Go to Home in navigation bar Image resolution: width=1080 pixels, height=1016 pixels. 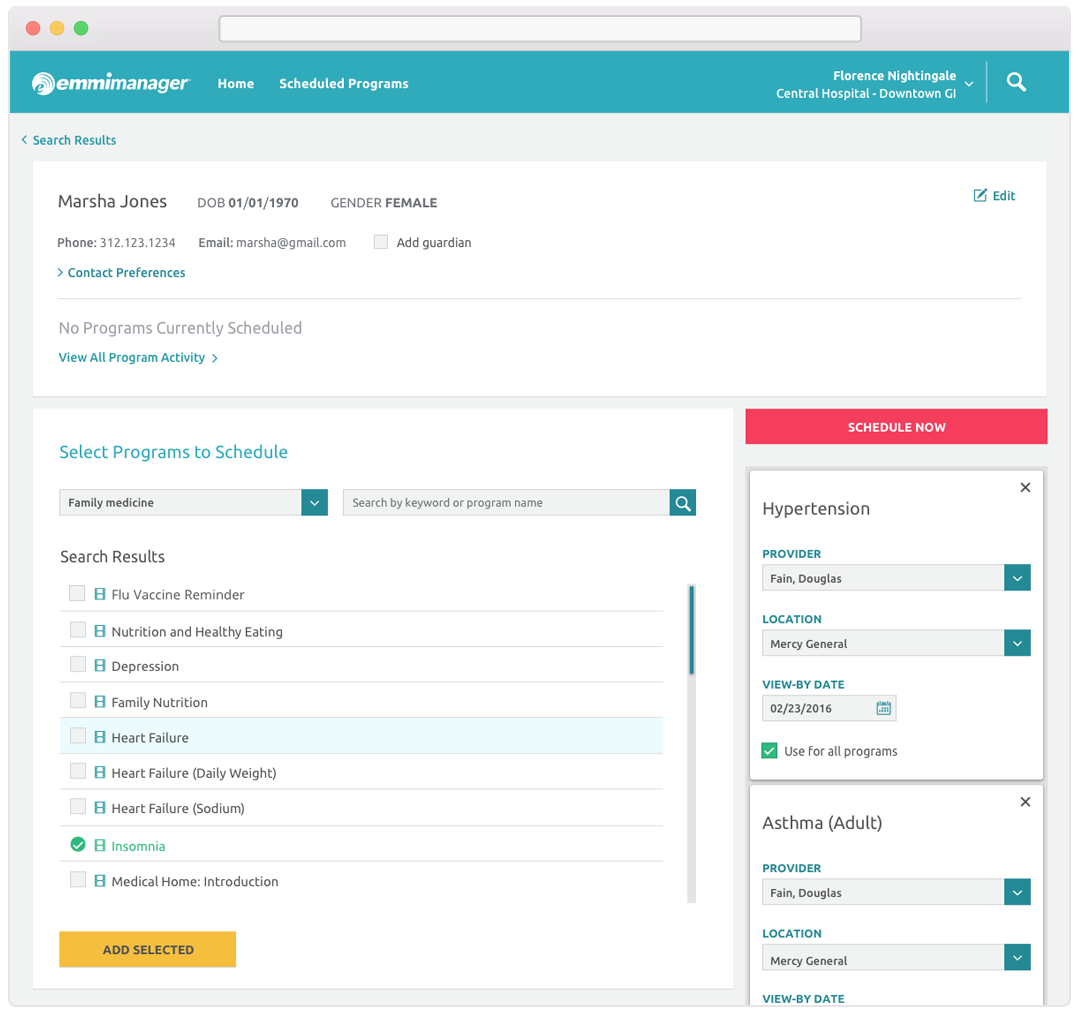pyautogui.click(x=235, y=84)
